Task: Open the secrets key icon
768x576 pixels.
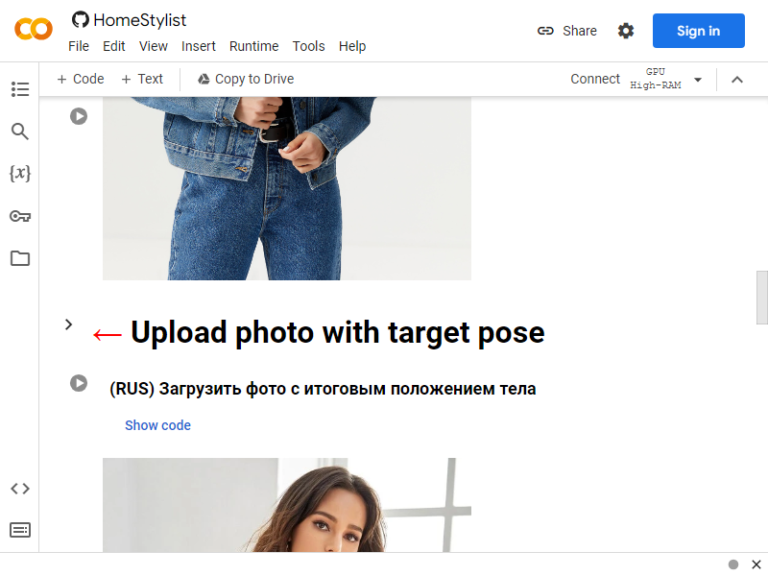Action: (20, 216)
